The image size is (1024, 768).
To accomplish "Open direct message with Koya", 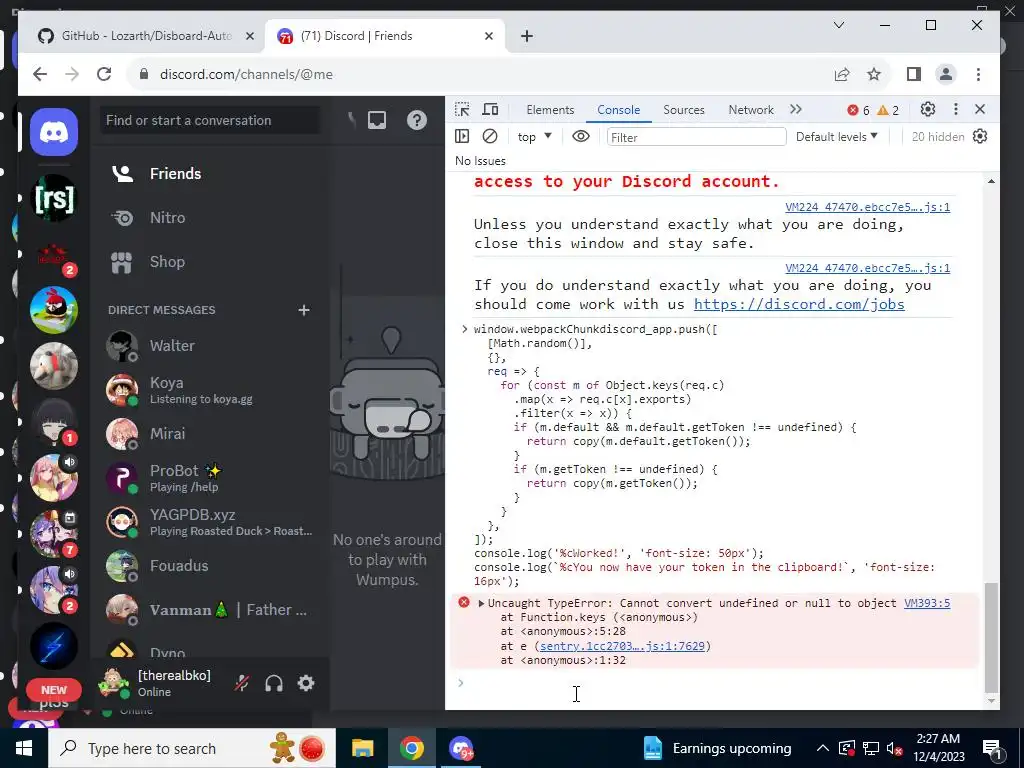I will pos(210,390).
